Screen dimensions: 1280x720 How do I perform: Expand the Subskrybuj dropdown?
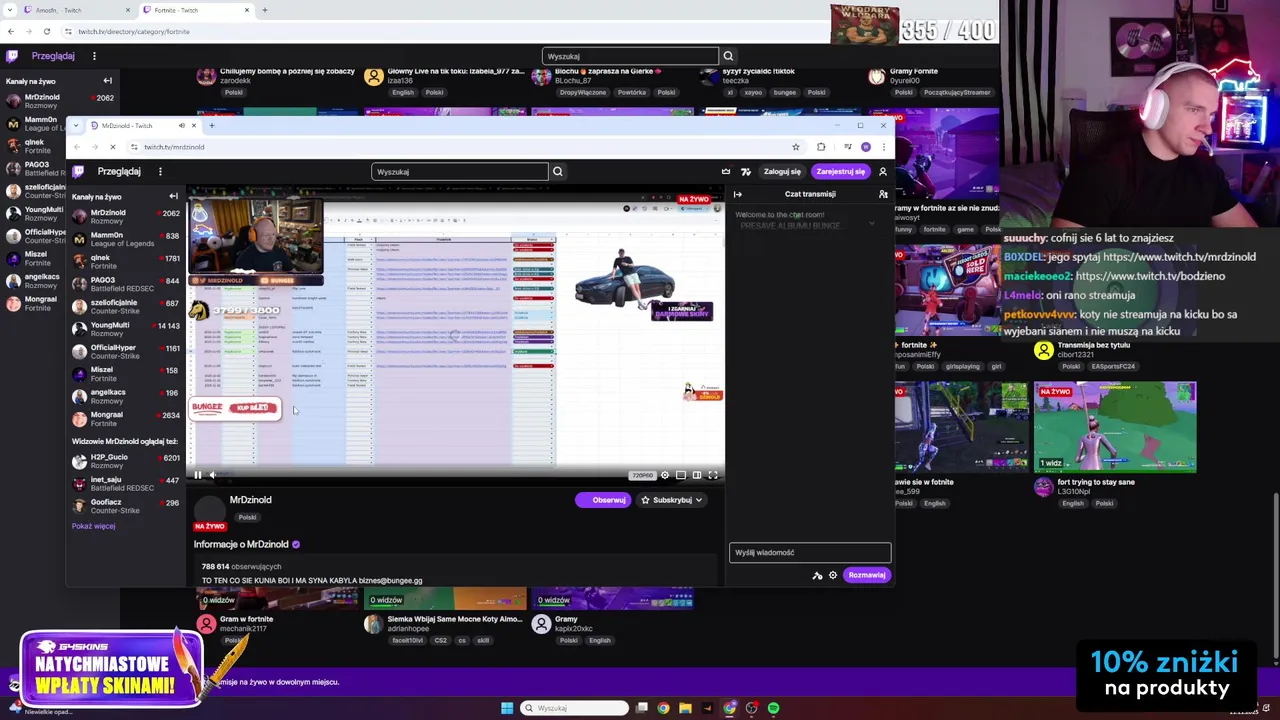click(698, 500)
